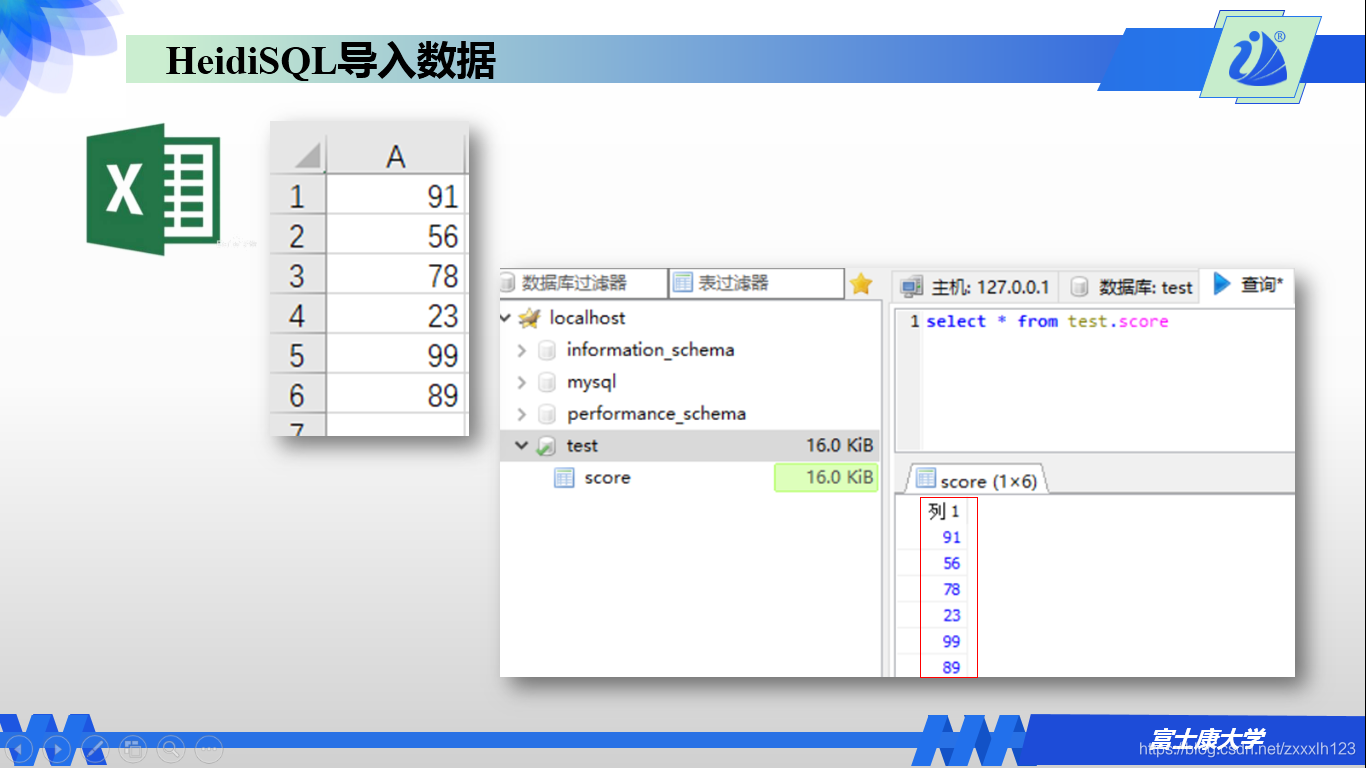Click the next slide arrow button

pos(57,748)
